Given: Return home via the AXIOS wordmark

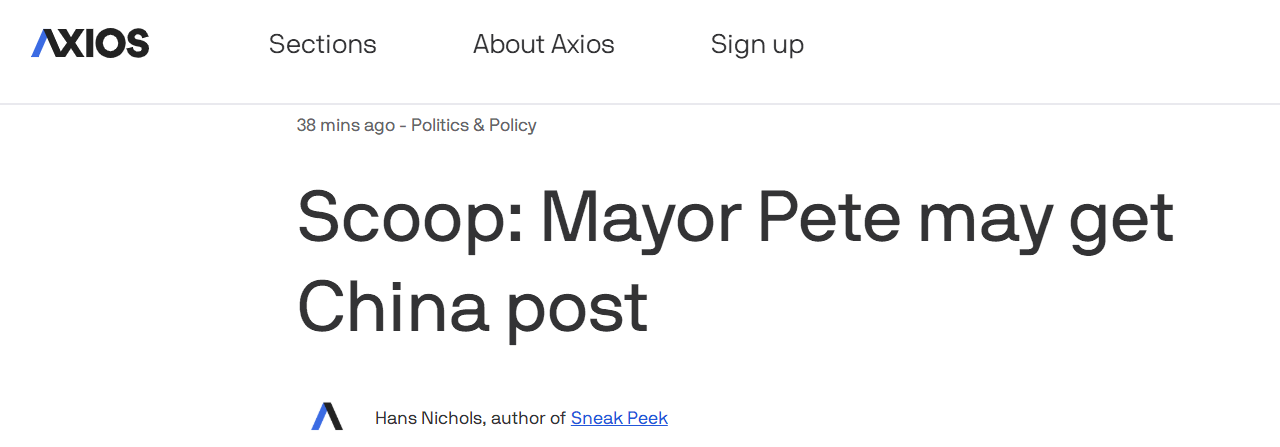Looking at the screenshot, I should (x=90, y=43).
